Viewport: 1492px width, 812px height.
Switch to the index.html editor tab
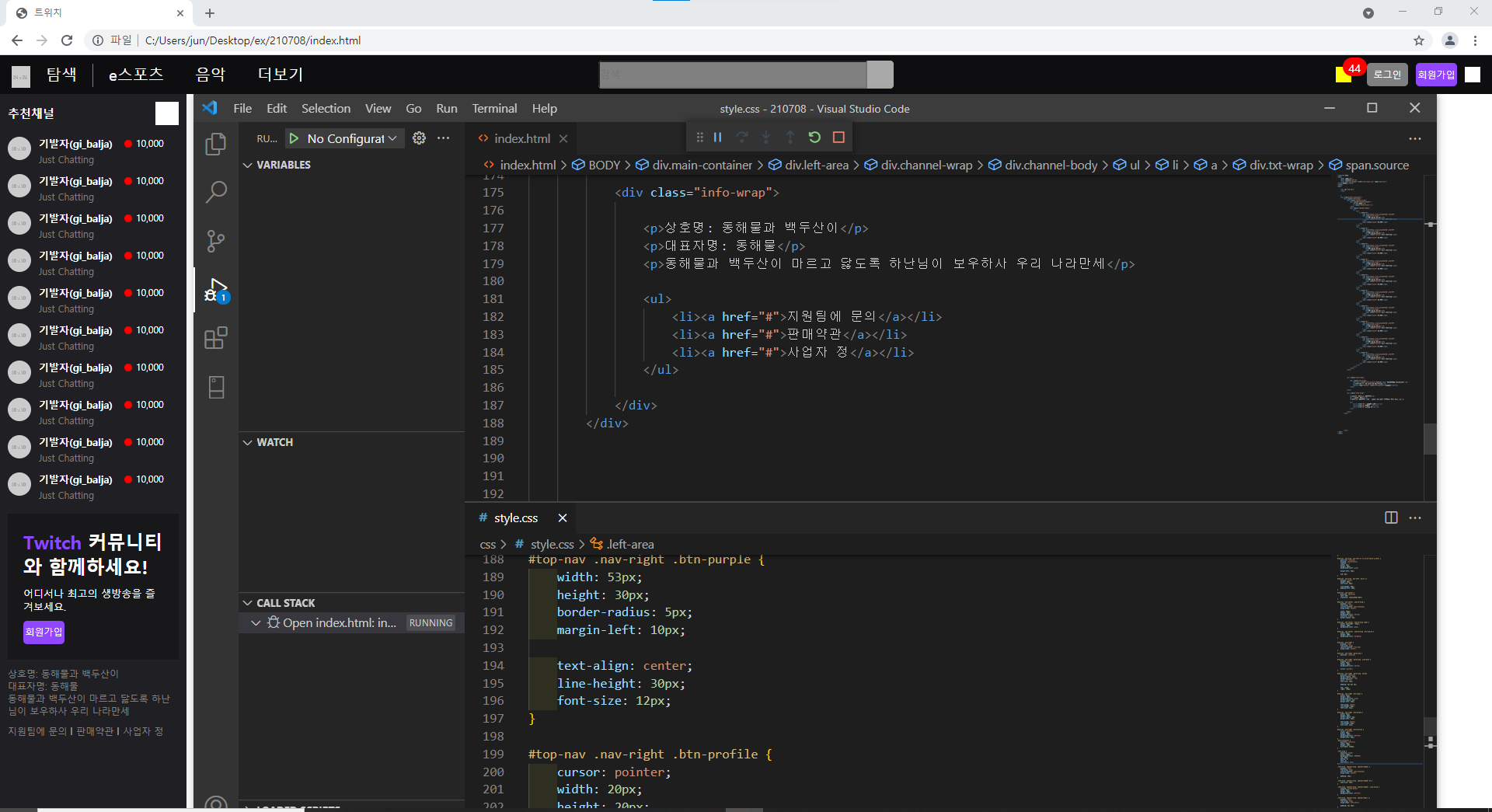coord(521,138)
